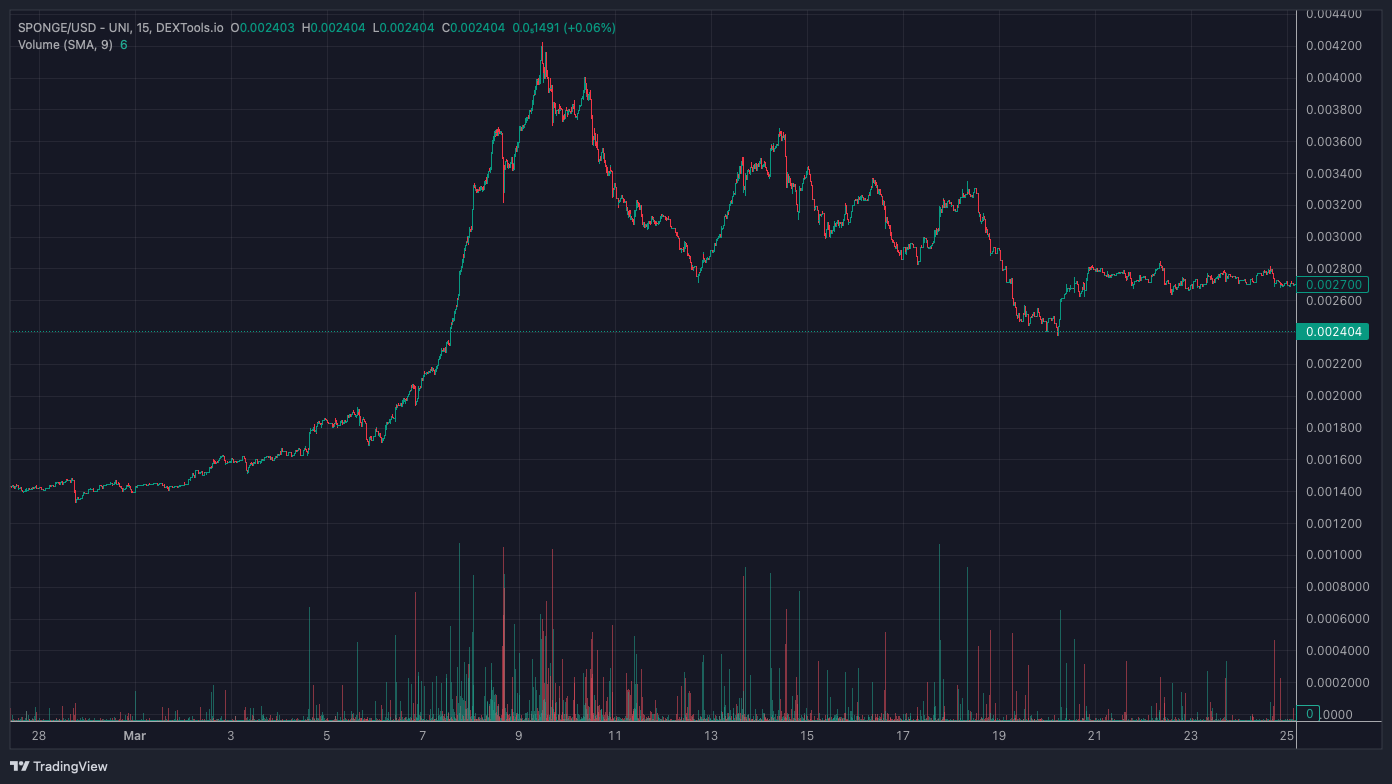This screenshot has height=784, width=1392.
Task: Click the SMA value 6 next to Volume legend
Action: (122, 45)
